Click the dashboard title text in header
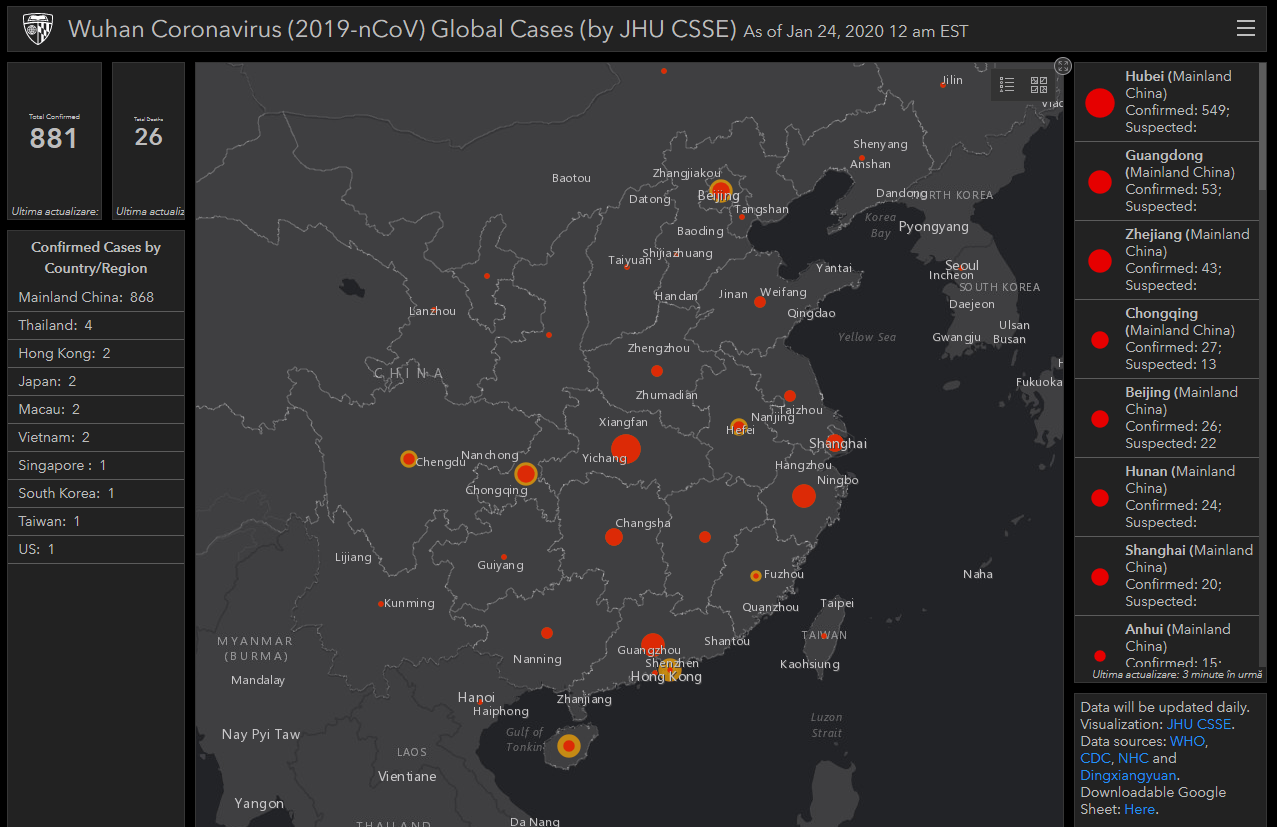The width and height of the screenshot is (1277, 827). [x=402, y=29]
